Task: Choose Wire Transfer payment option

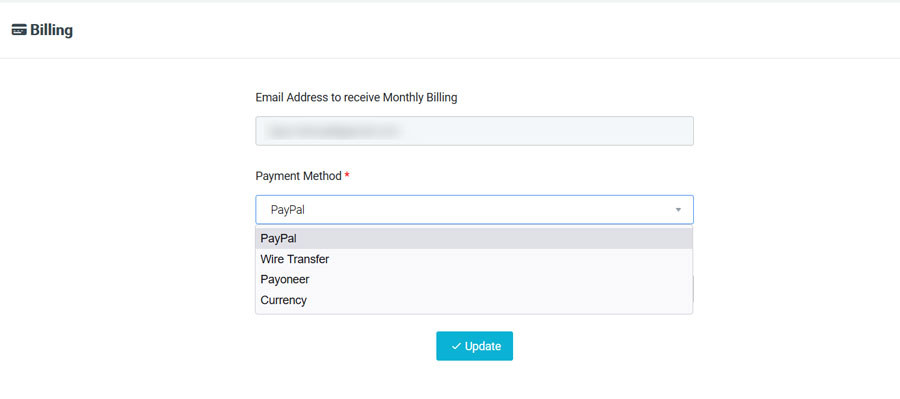Action: point(474,259)
